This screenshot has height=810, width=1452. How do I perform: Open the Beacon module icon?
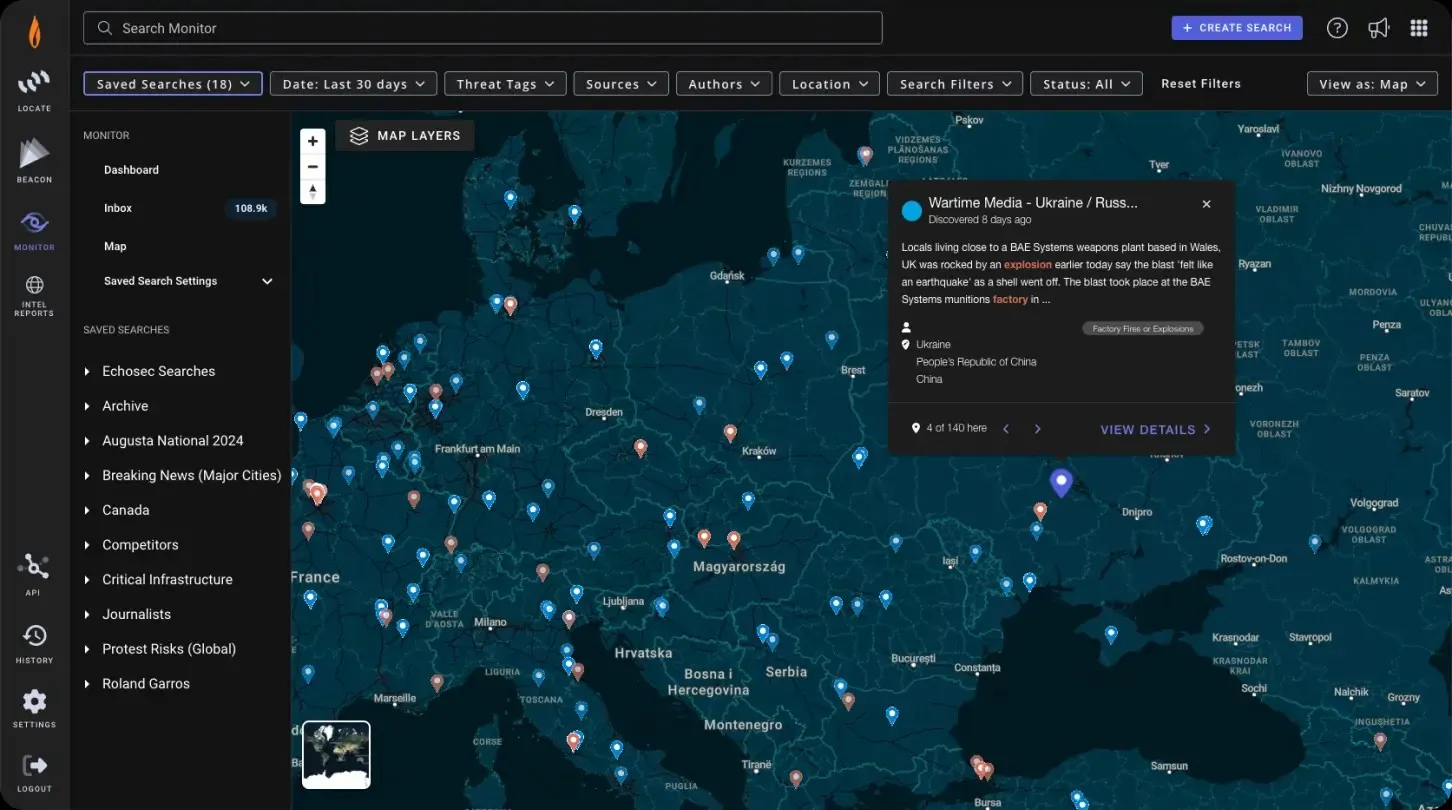point(34,155)
